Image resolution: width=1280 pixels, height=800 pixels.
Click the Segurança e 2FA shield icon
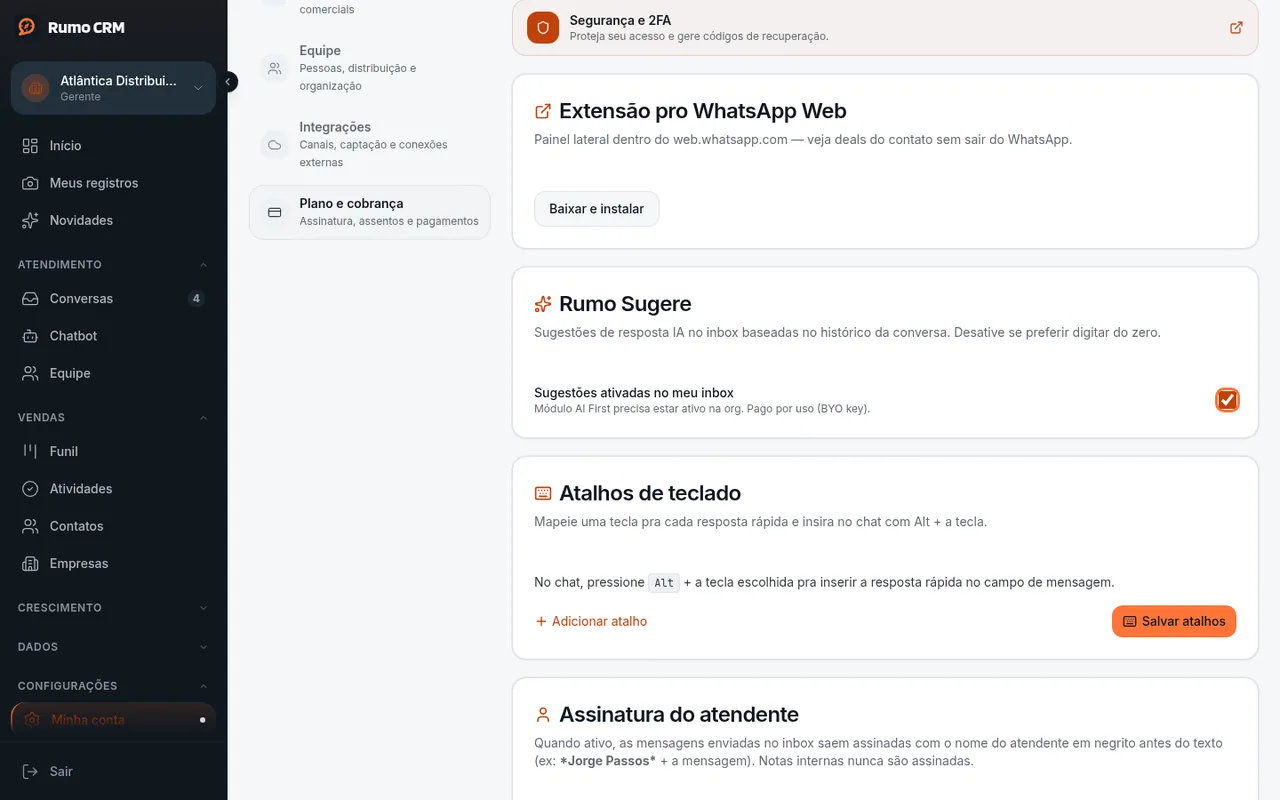click(x=543, y=27)
